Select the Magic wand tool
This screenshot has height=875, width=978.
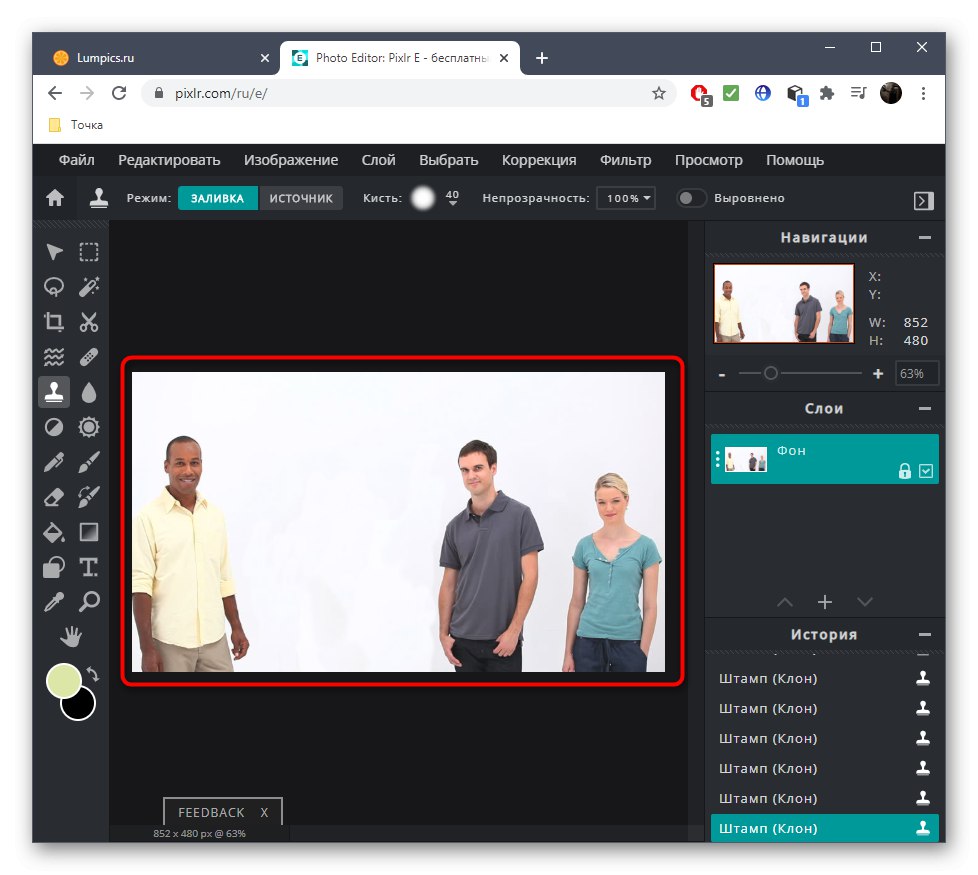pos(89,287)
